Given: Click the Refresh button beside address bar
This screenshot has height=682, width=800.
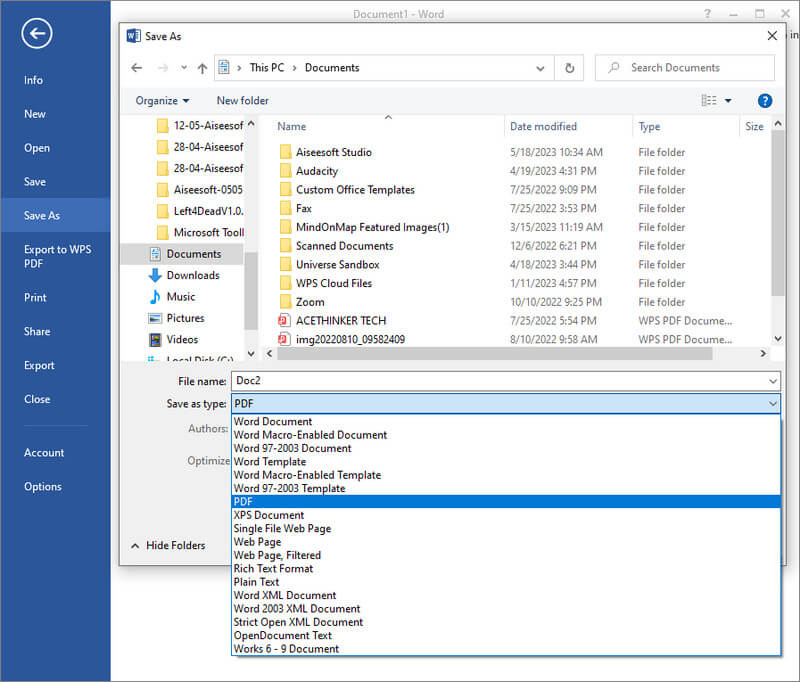Looking at the screenshot, I should (x=569, y=68).
